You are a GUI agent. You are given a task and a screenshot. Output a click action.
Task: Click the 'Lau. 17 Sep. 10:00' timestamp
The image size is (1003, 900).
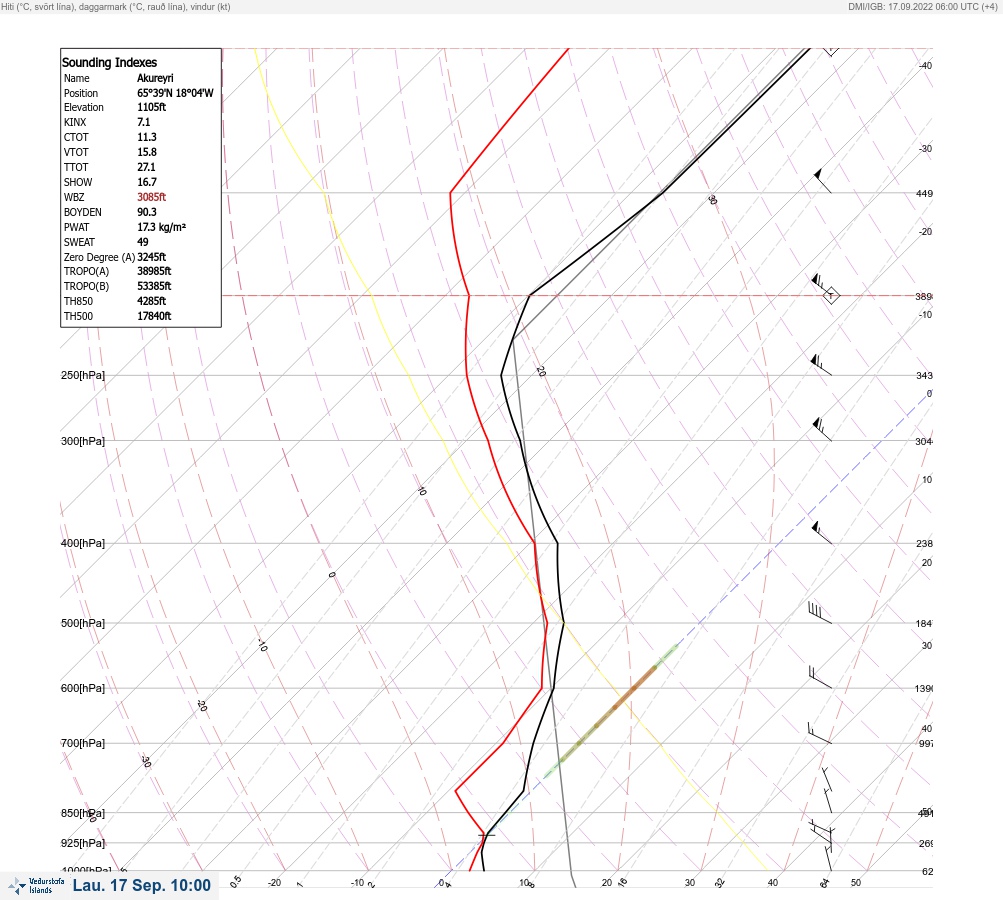click(141, 885)
